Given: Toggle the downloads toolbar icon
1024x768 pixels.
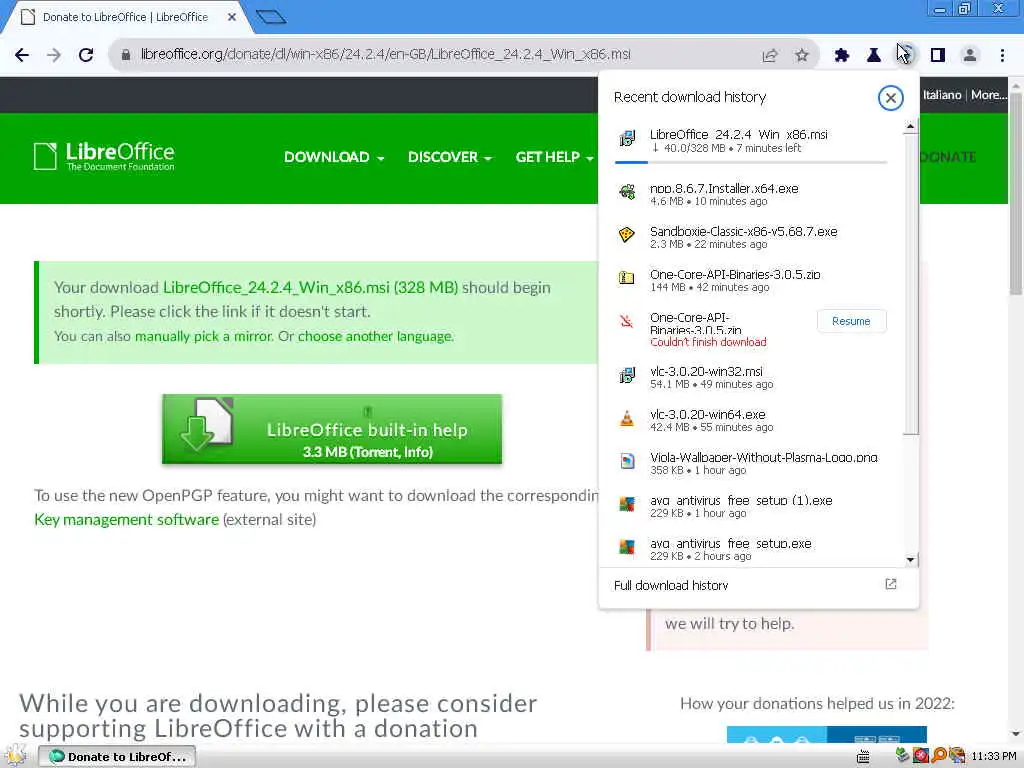Looking at the screenshot, I should [x=905, y=56].
